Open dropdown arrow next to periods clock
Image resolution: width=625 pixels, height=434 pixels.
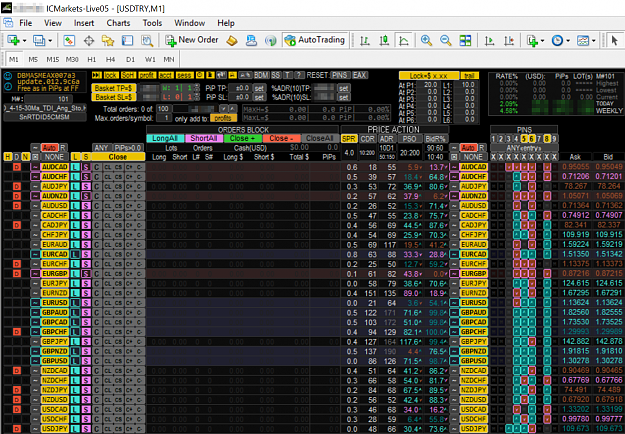tap(568, 40)
